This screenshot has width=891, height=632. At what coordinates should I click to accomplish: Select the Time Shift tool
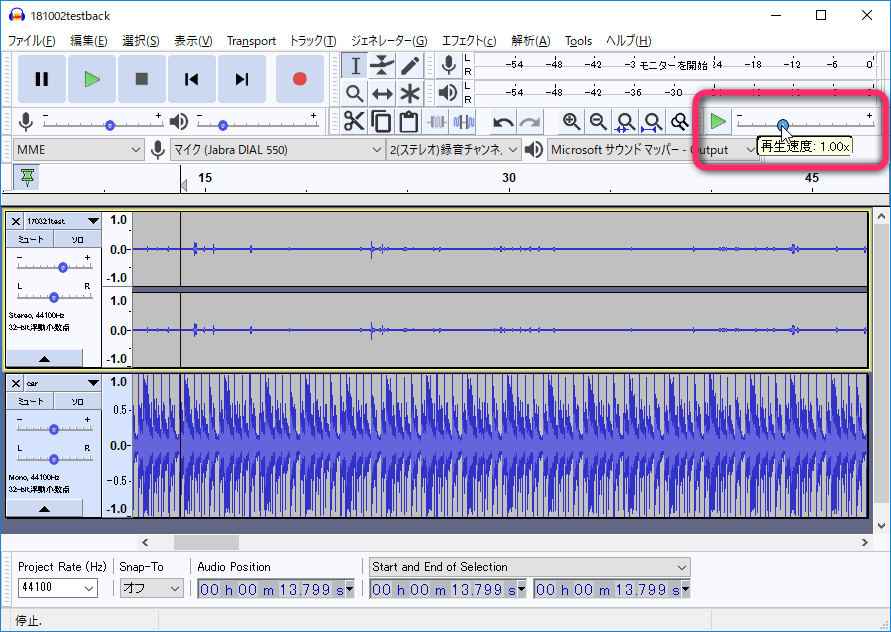382,93
